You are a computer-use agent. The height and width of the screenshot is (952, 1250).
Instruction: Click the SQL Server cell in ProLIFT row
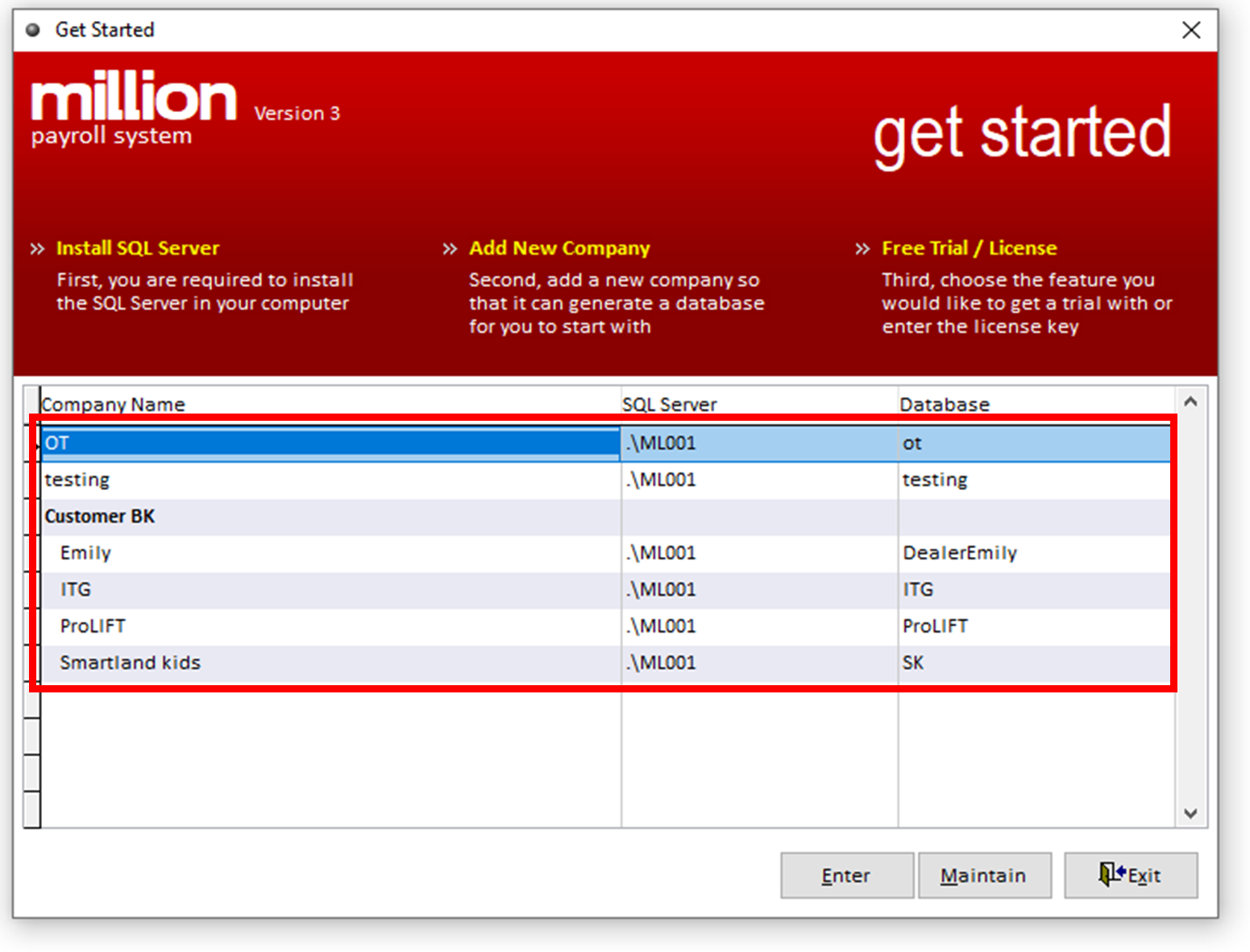pyautogui.click(x=759, y=627)
